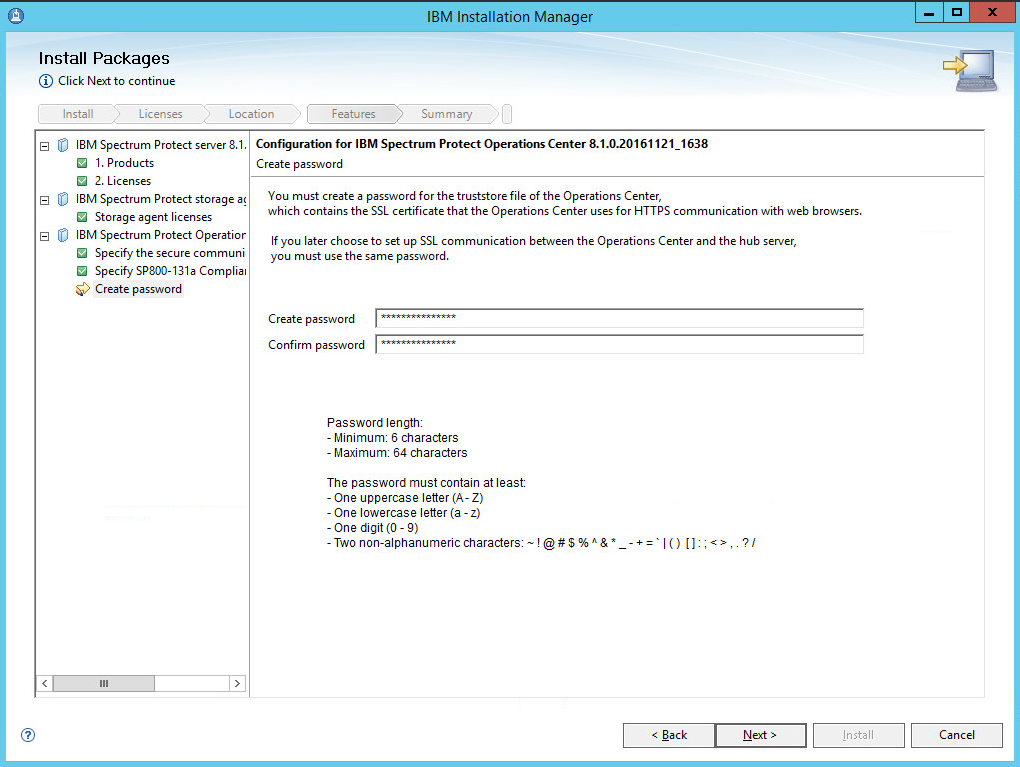The width and height of the screenshot is (1020, 767).
Task: Collapse the Spectrum Protect Operations Center node
Action: [44, 235]
